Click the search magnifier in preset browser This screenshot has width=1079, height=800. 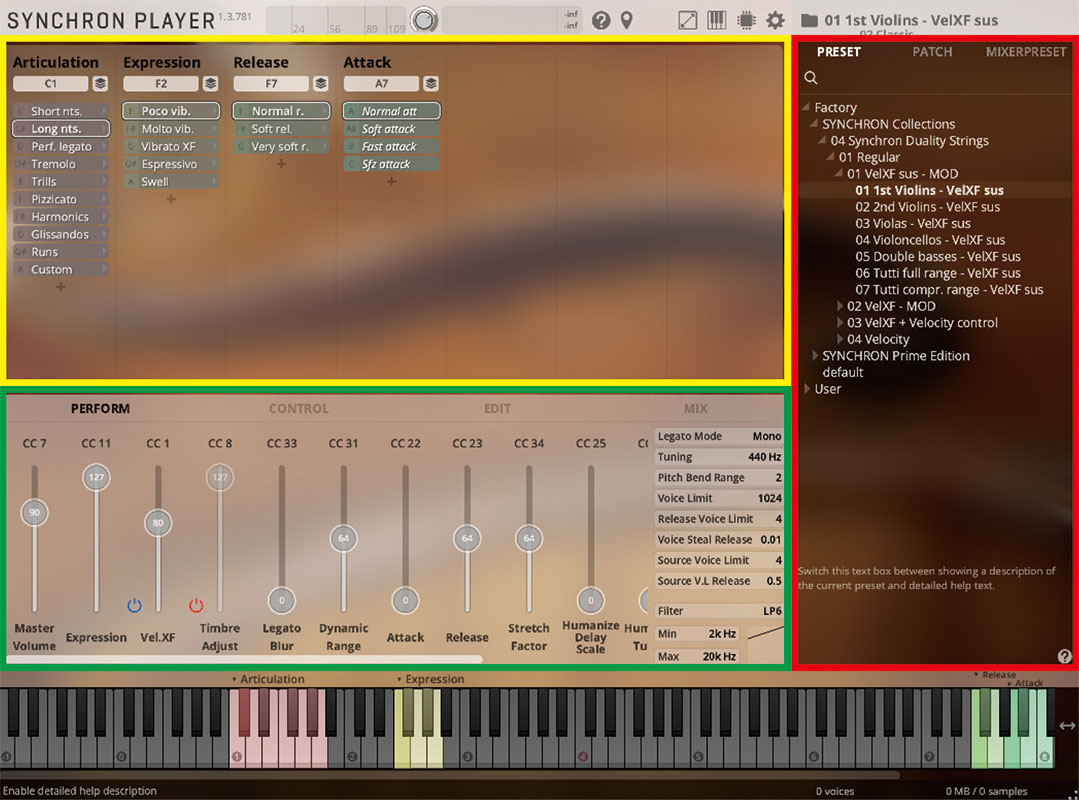pyautogui.click(x=811, y=78)
